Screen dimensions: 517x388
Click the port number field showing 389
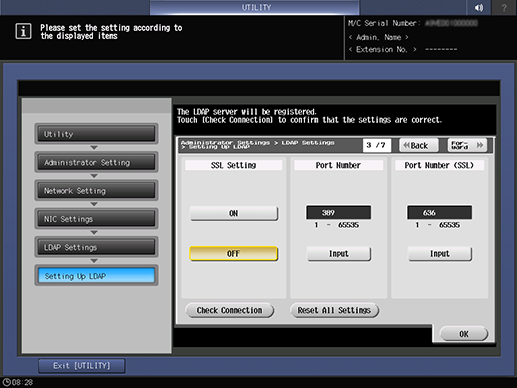click(x=338, y=212)
